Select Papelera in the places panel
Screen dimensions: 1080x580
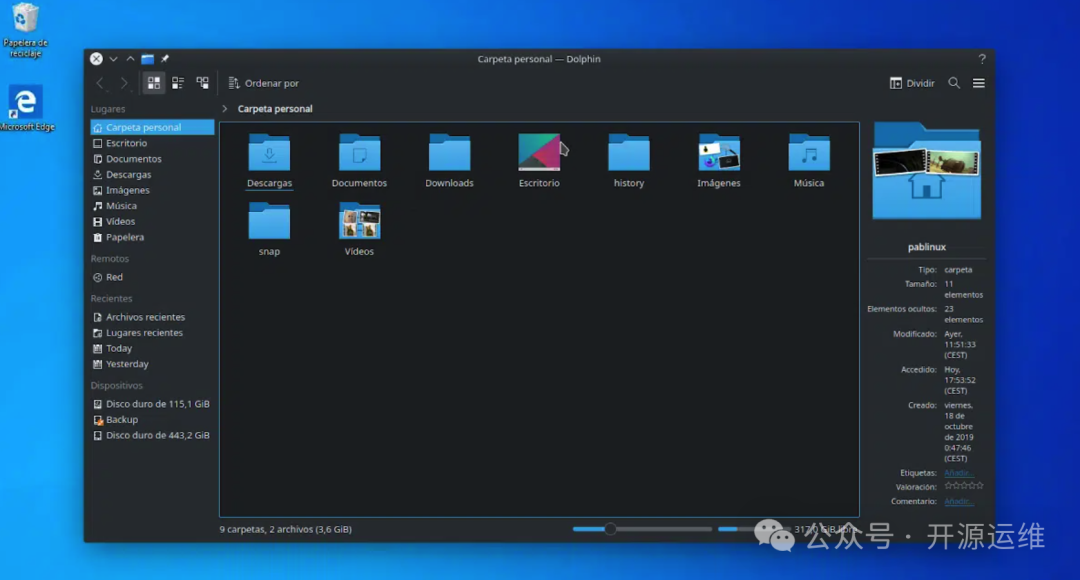click(125, 237)
